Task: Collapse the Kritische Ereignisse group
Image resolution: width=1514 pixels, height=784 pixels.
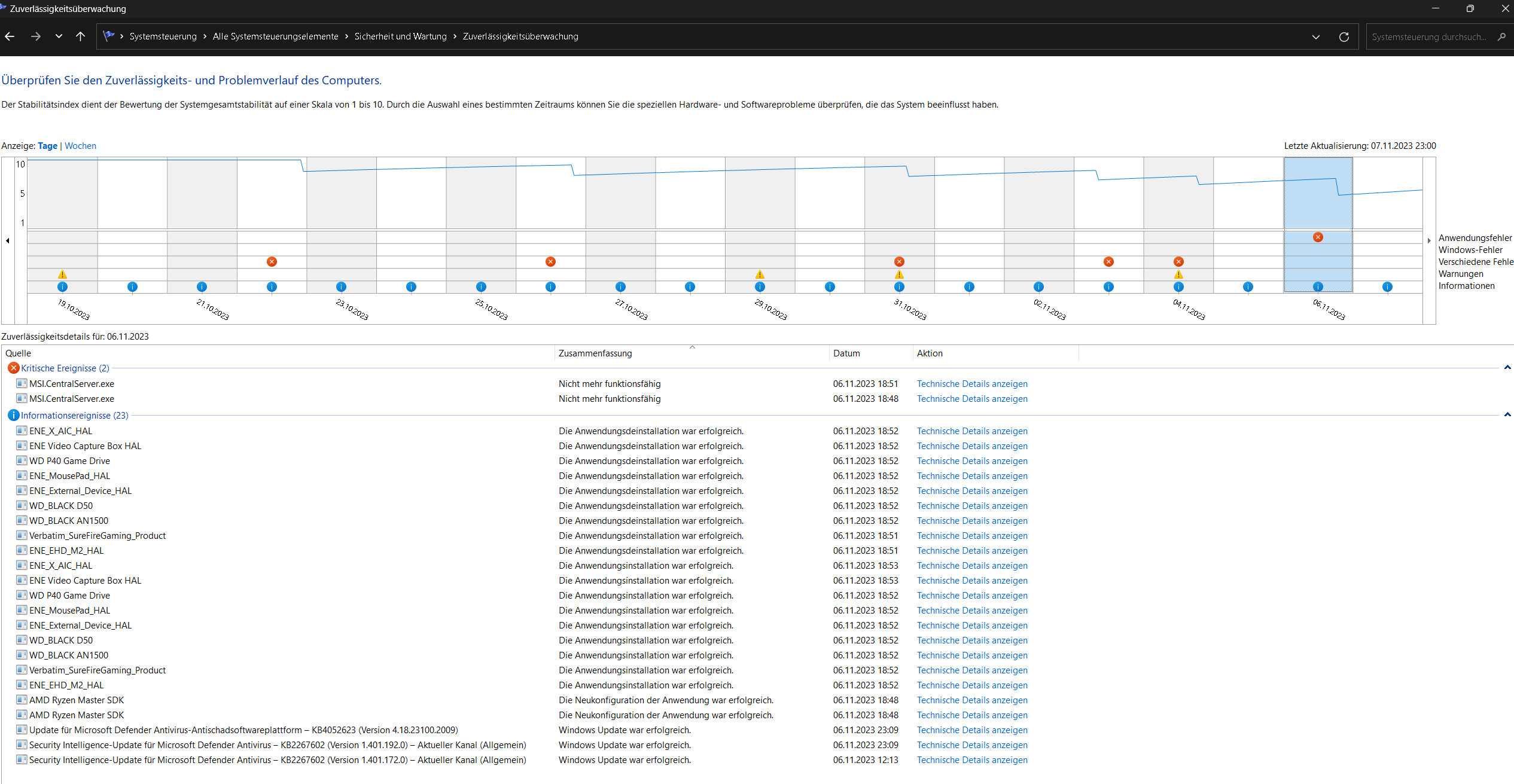Action: tap(1507, 368)
